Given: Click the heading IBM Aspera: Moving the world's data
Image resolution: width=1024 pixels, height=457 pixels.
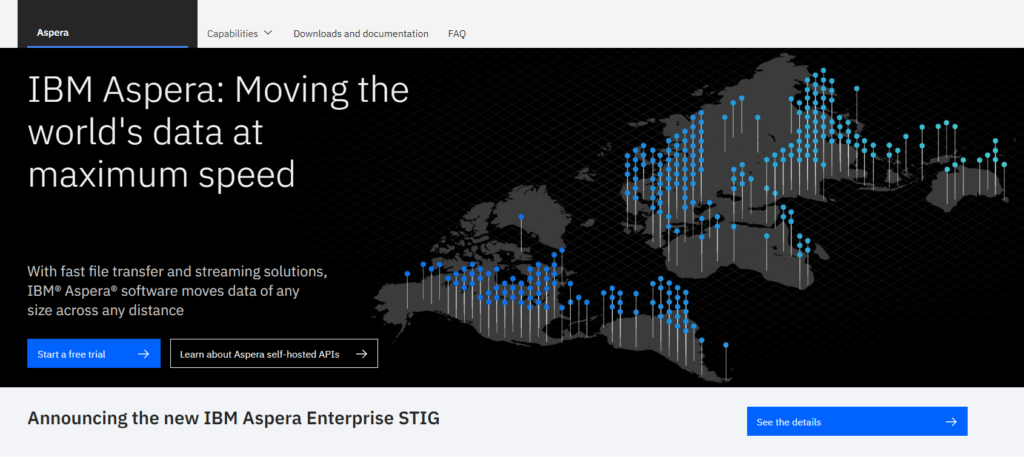Looking at the screenshot, I should click(x=218, y=132).
